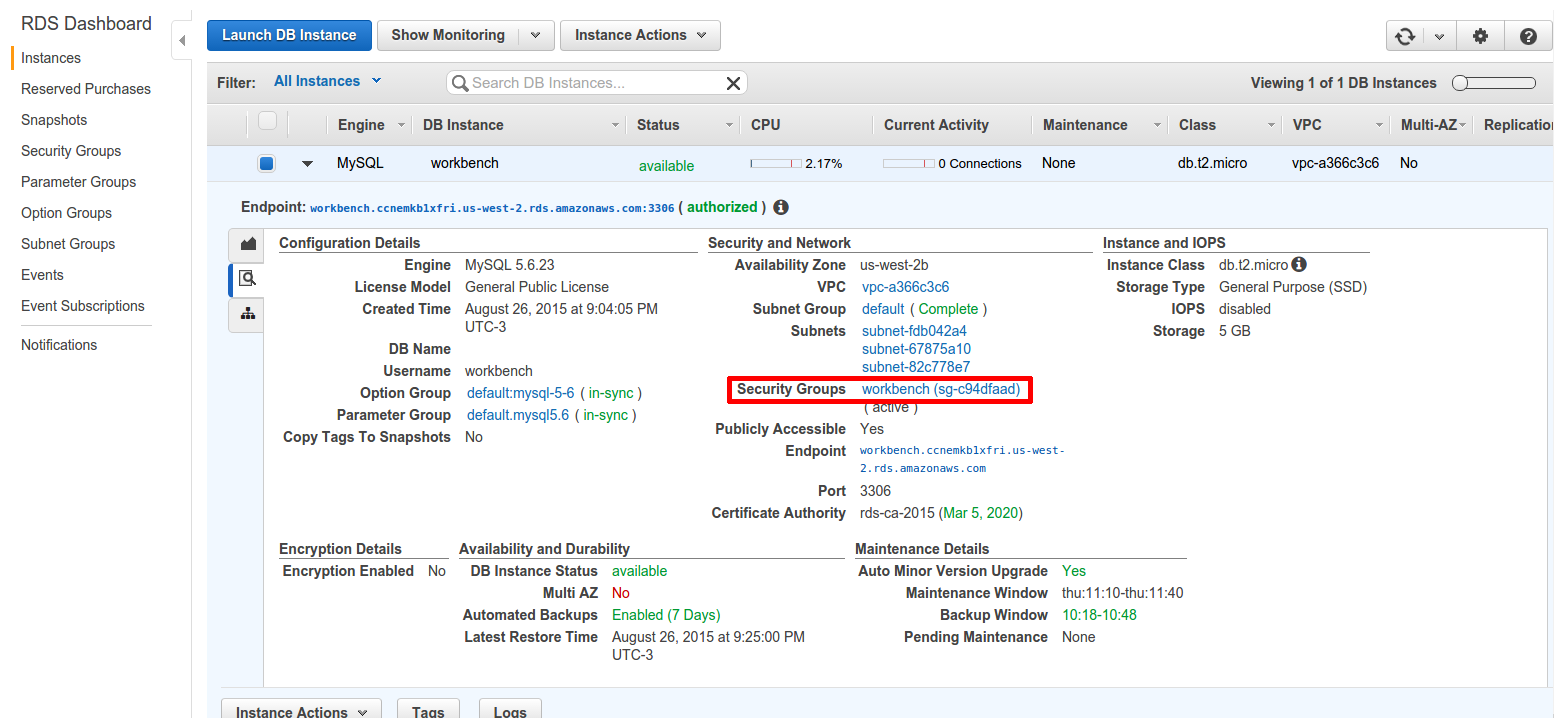
Task: Sort by the Current Activity column header
Action: pos(936,125)
